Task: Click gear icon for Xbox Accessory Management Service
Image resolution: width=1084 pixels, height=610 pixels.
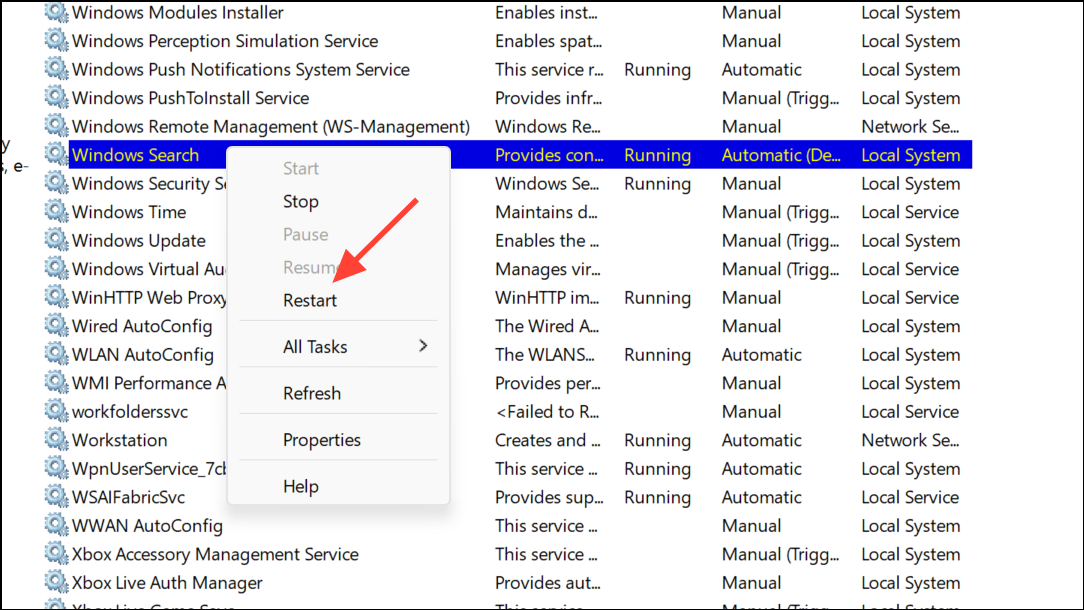Action: tap(57, 553)
